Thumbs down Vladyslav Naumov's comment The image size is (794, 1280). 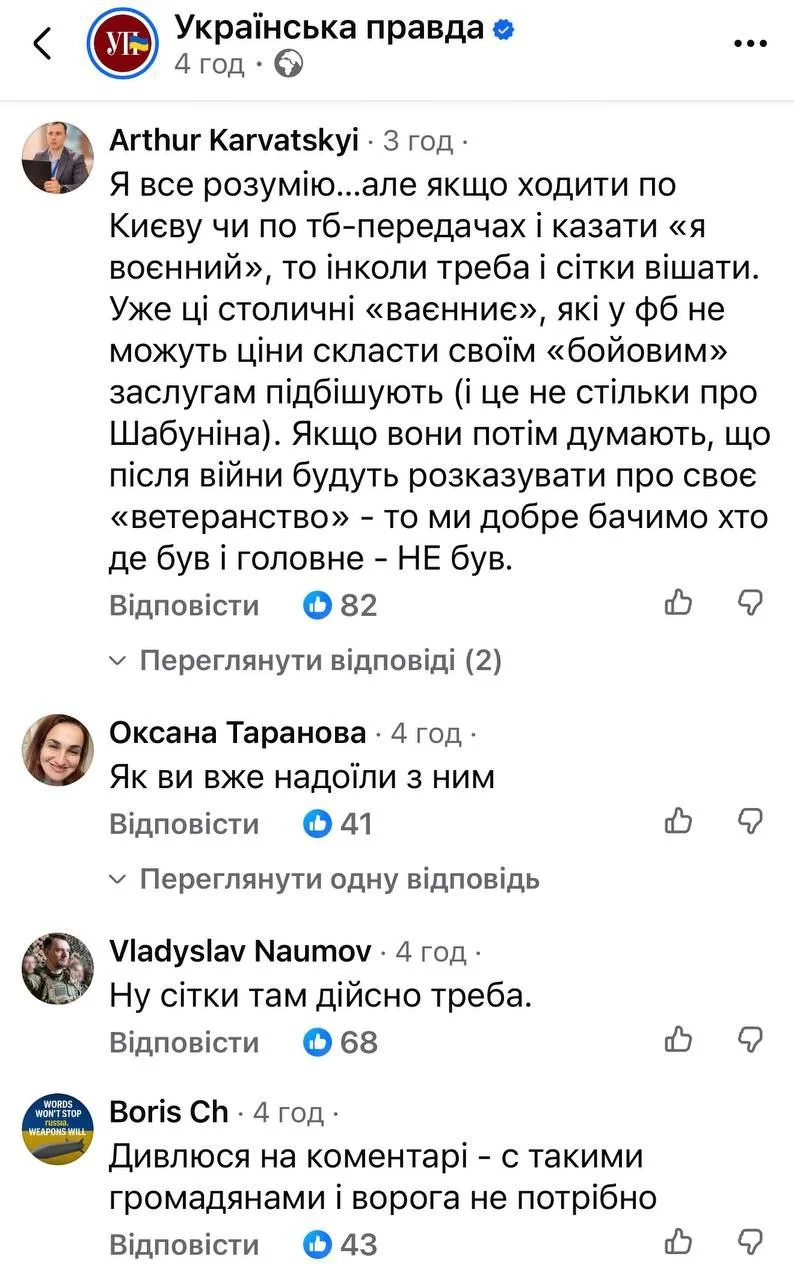pos(750,1040)
